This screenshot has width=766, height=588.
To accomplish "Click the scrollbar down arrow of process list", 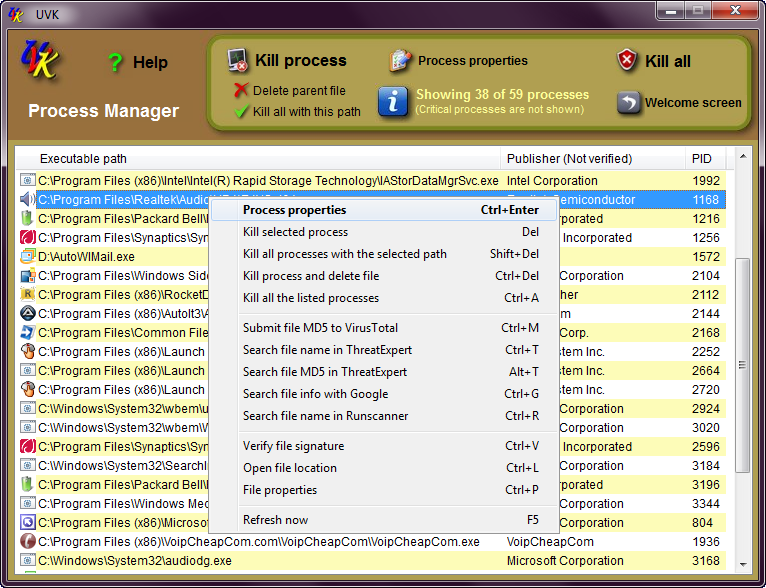I will (x=743, y=565).
